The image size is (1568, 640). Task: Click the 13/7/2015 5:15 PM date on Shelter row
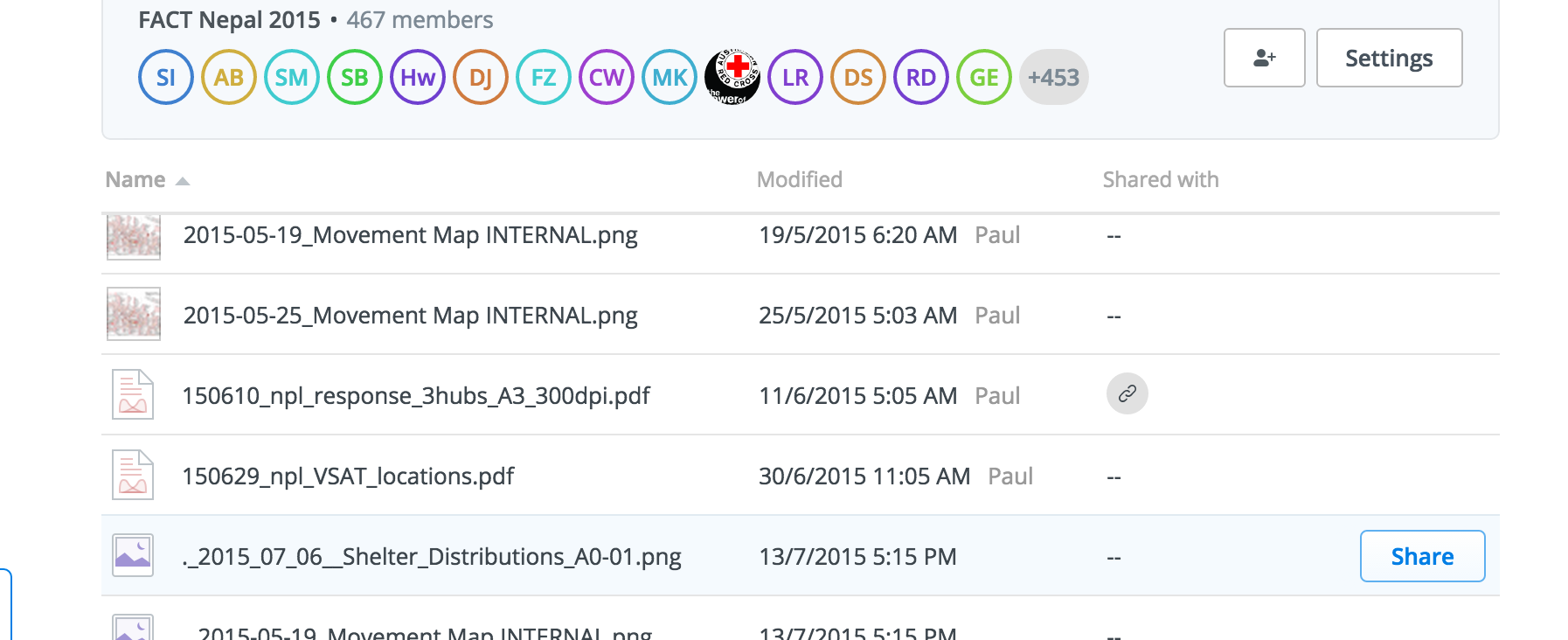(x=858, y=557)
